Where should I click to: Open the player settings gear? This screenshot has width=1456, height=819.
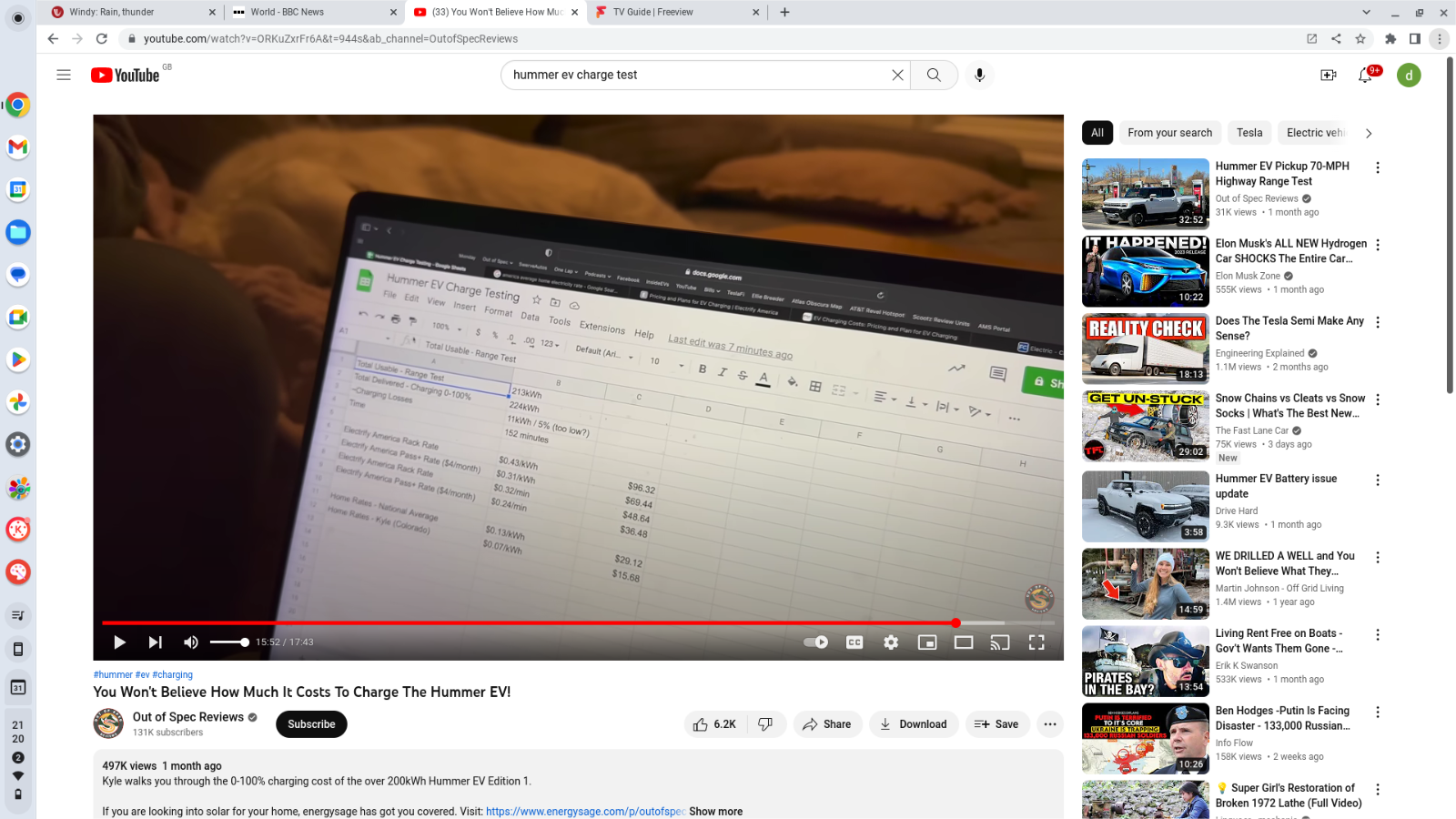point(891,642)
